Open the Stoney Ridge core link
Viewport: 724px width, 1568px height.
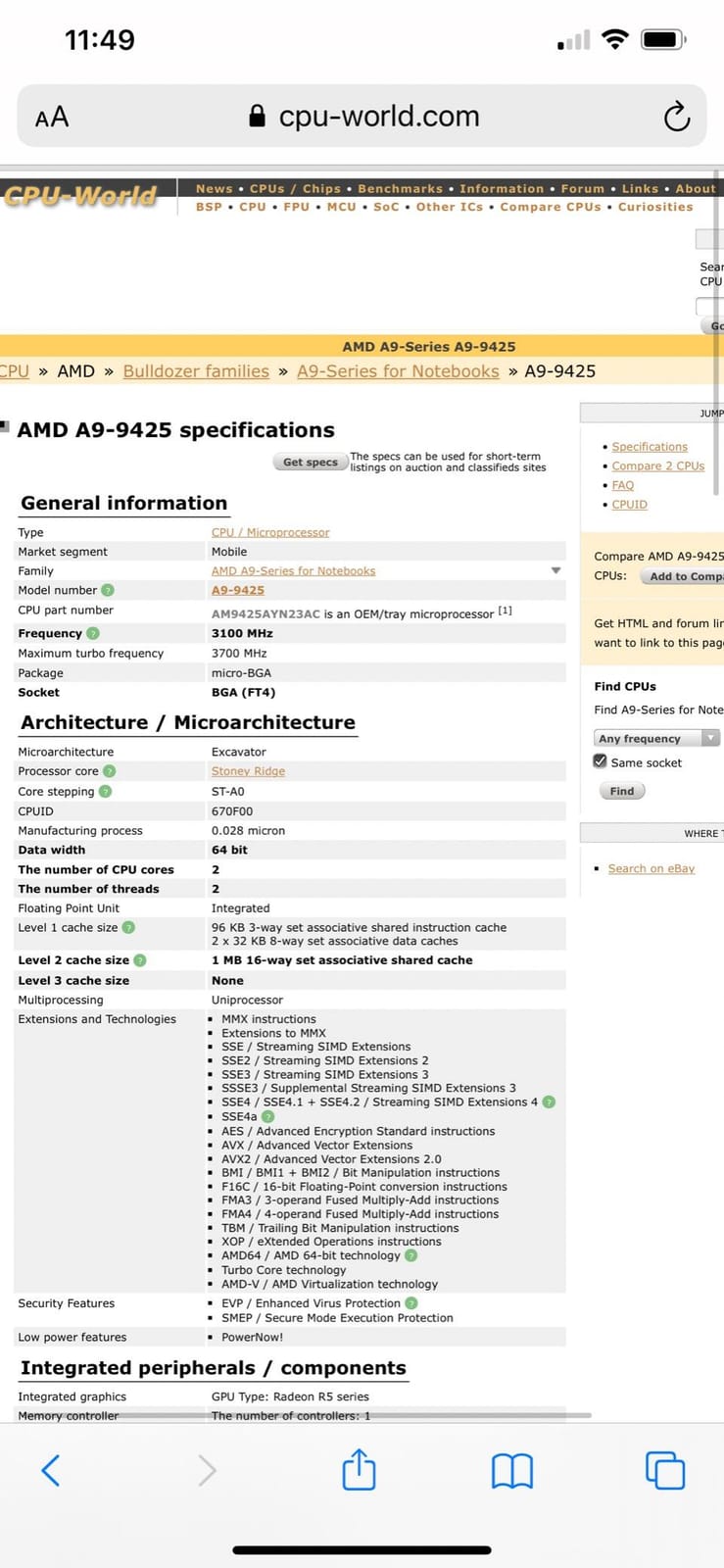(248, 771)
